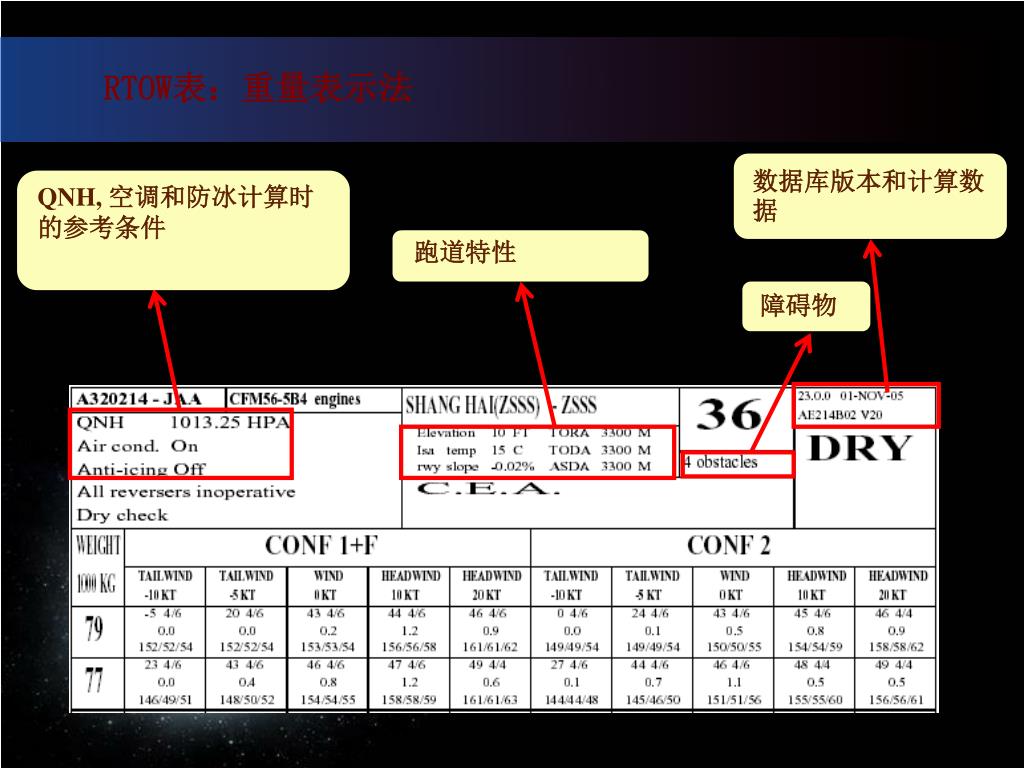Viewport: 1024px width, 768px height.
Task: Select the 'rwy slope -0.02%' entry
Action: tap(475, 467)
